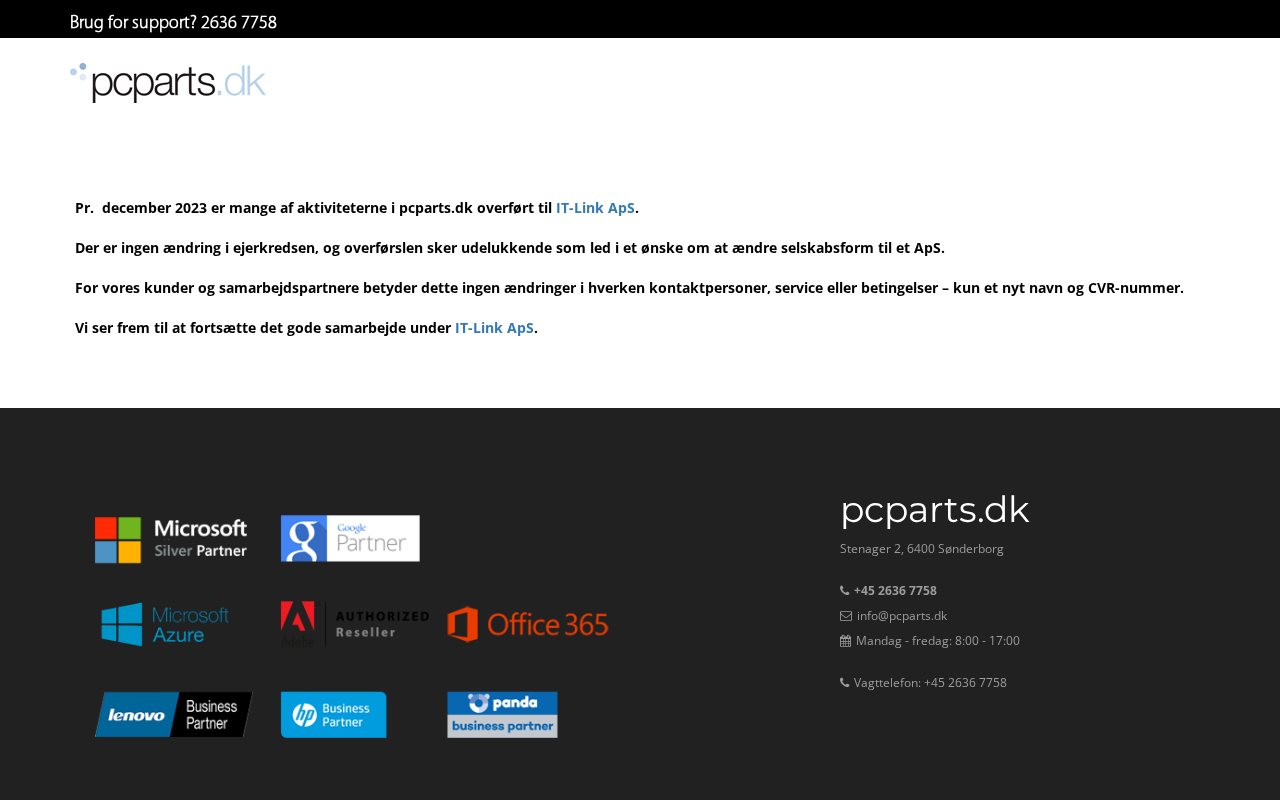Click the calendar icon beside opening hours
Screen dimensions: 1280x800
[x=845, y=641]
